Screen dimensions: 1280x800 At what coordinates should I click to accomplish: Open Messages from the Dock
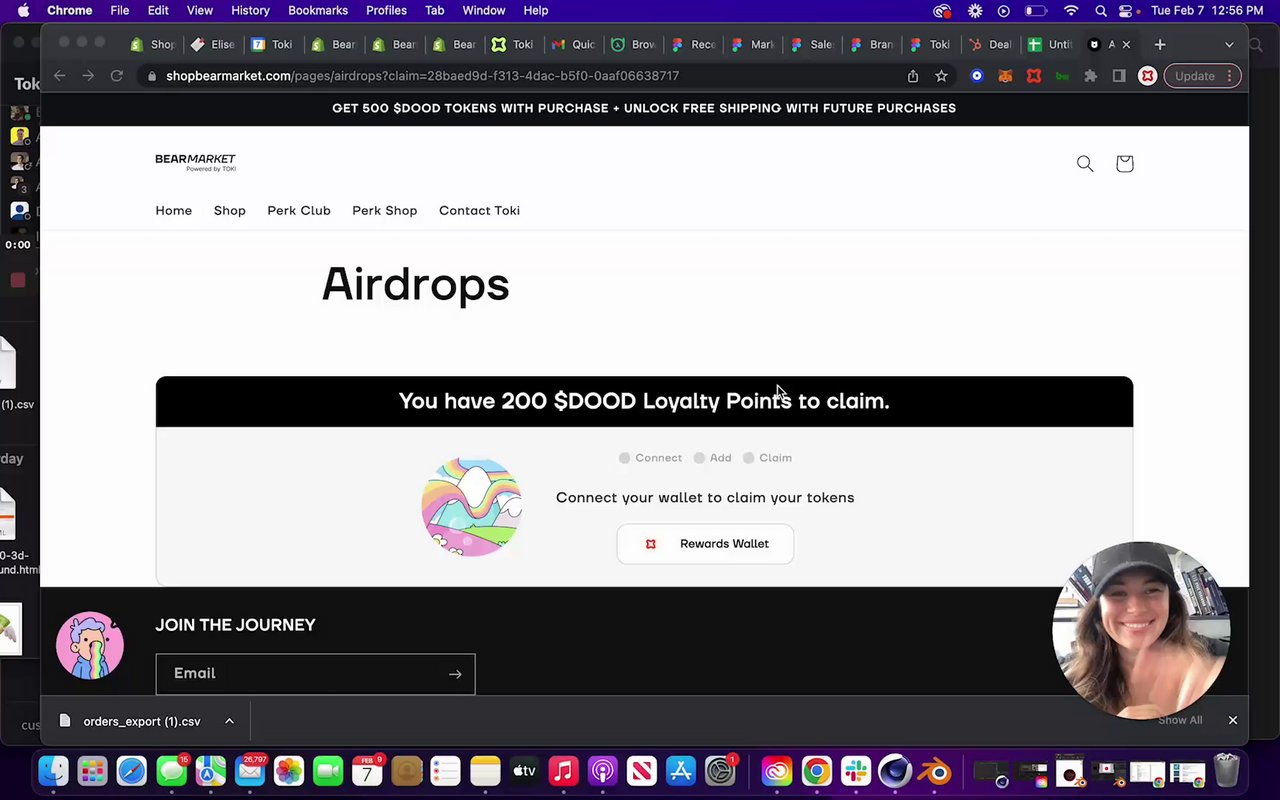coord(171,771)
